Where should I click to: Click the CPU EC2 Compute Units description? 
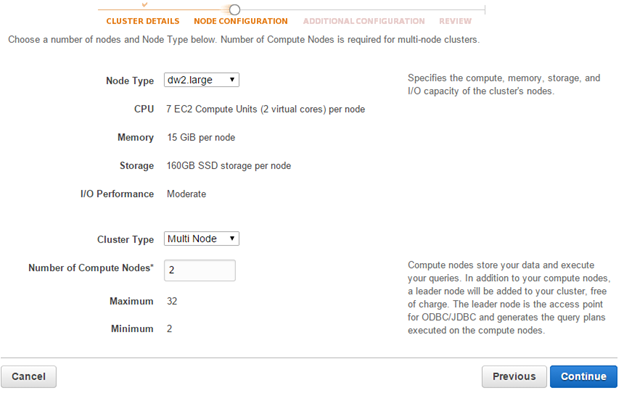[265, 109]
